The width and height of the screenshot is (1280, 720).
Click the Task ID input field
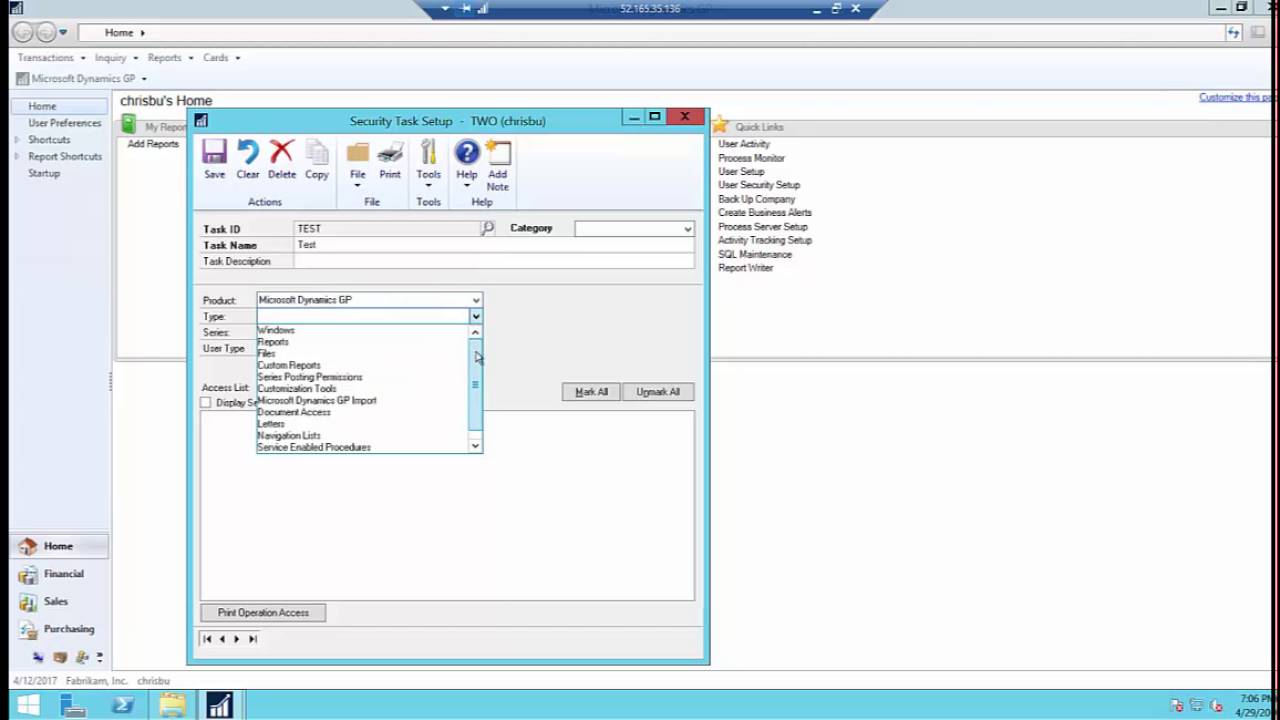(x=388, y=229)
